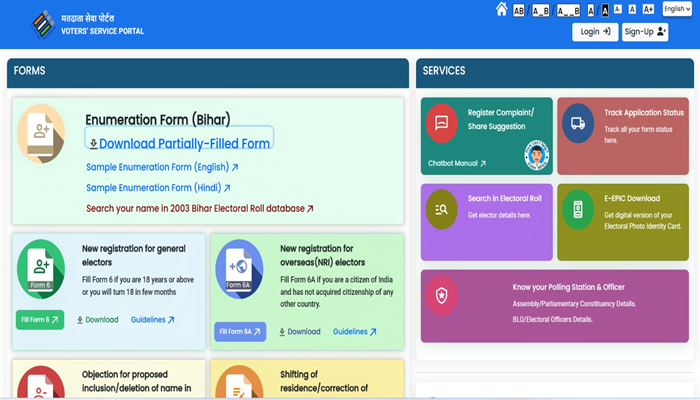This screenshot has height=400, width=700.
Task: Open Sample Enumeration Form (Hindi) link
Action: (x=158, y=188)
